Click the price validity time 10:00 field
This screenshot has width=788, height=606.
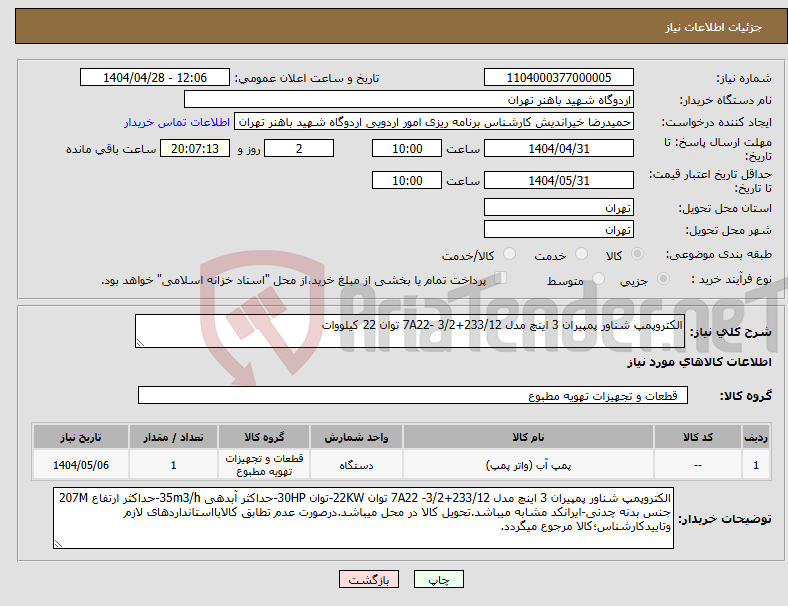pos(407,180)
